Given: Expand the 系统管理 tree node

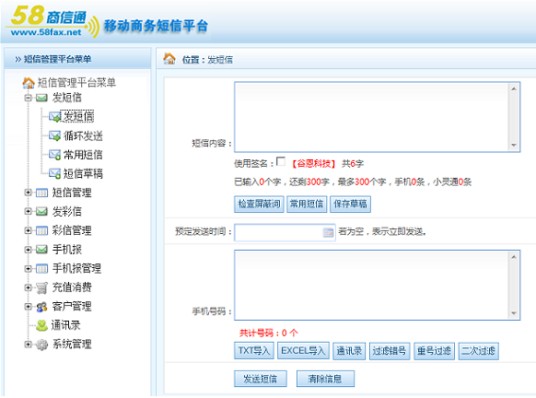Looking at the screenshot, I should tap(28, 344).
